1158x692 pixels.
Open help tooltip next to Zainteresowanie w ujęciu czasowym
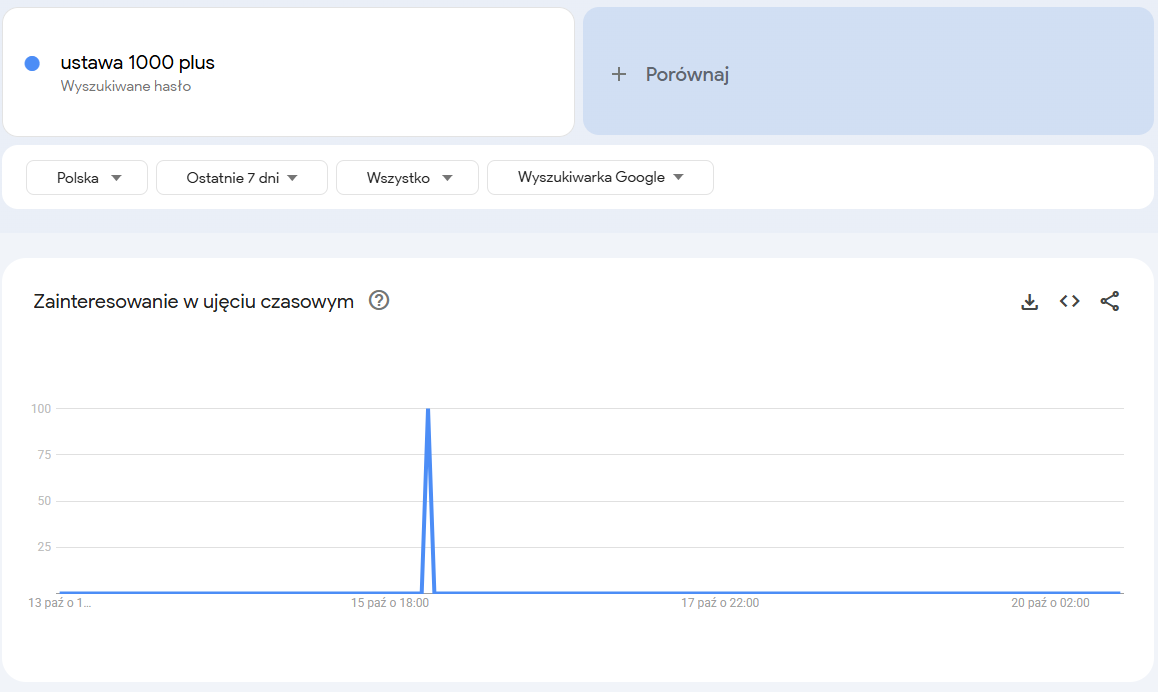(x=379, y=300)
